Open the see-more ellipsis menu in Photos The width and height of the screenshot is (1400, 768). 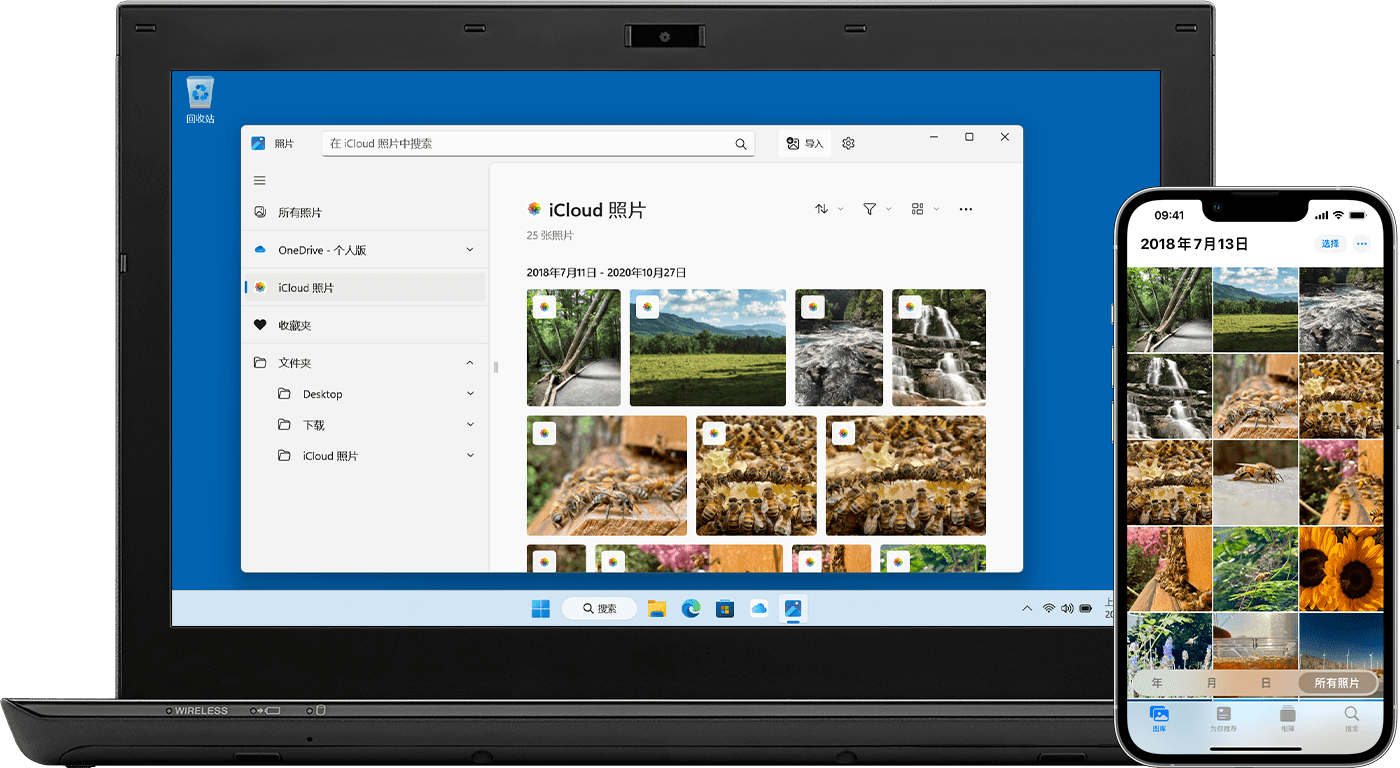coord(965,209)
